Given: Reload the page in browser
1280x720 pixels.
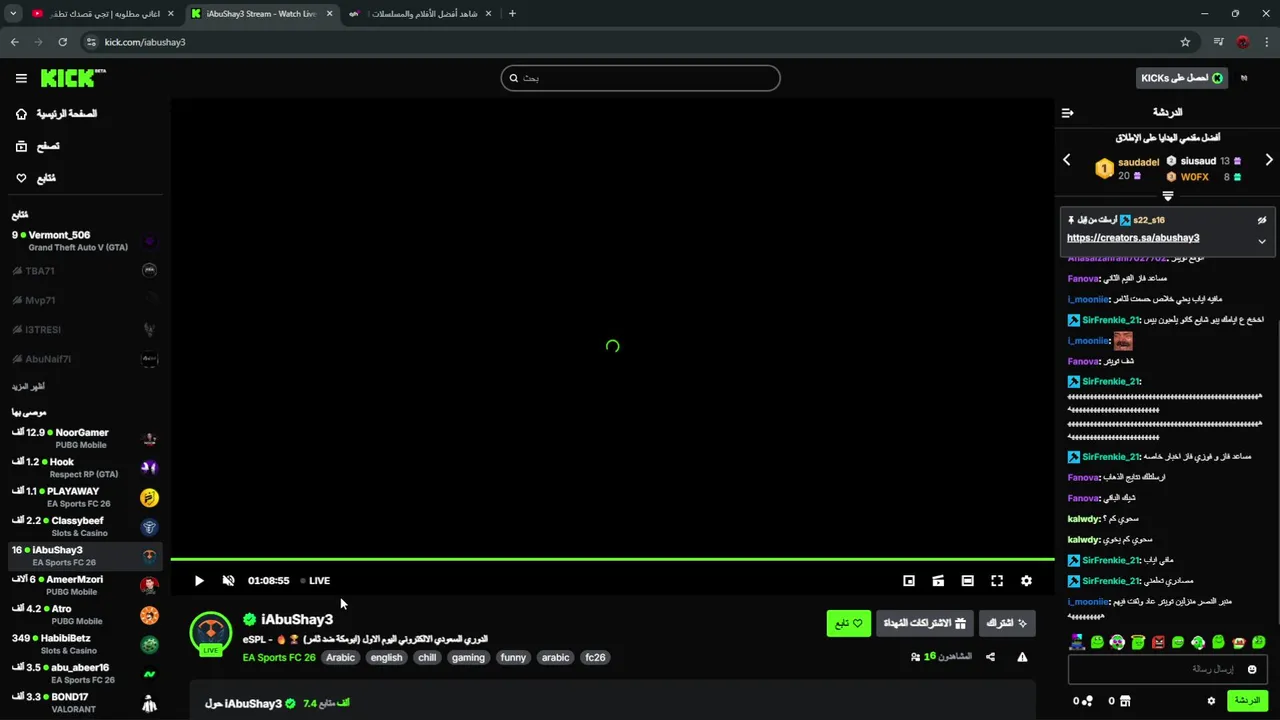Looking at the screenshot, I should click(62, 42).
